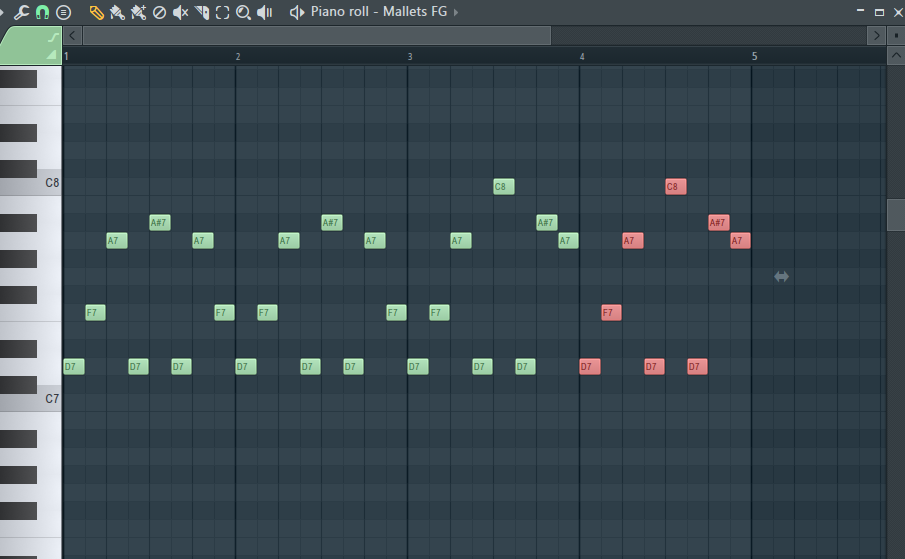Screen dimensions: 905x559
Task: Select the Playback scrub tool
Action: coord(264,12)
